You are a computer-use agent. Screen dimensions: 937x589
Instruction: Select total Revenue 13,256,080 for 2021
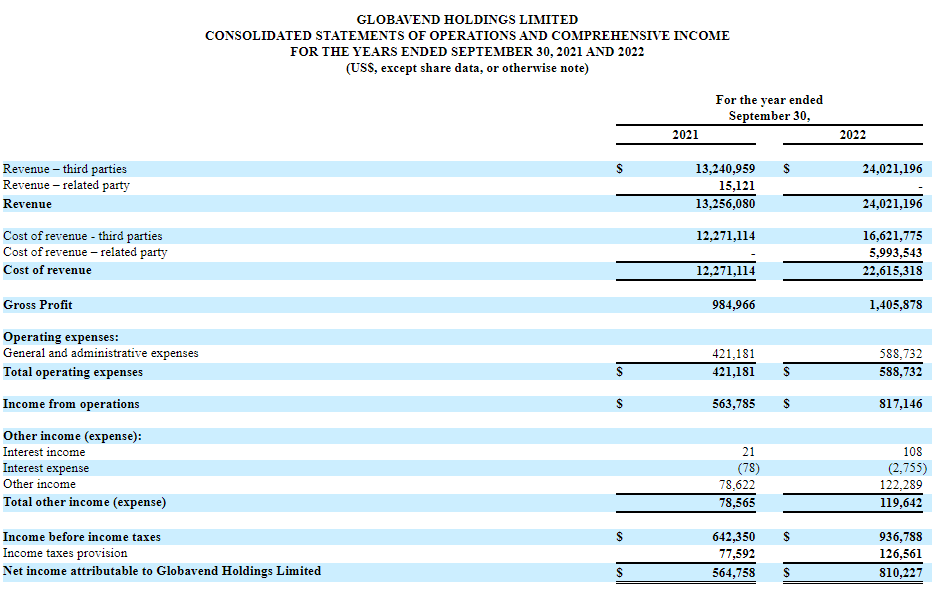click(x=725, y=204)
